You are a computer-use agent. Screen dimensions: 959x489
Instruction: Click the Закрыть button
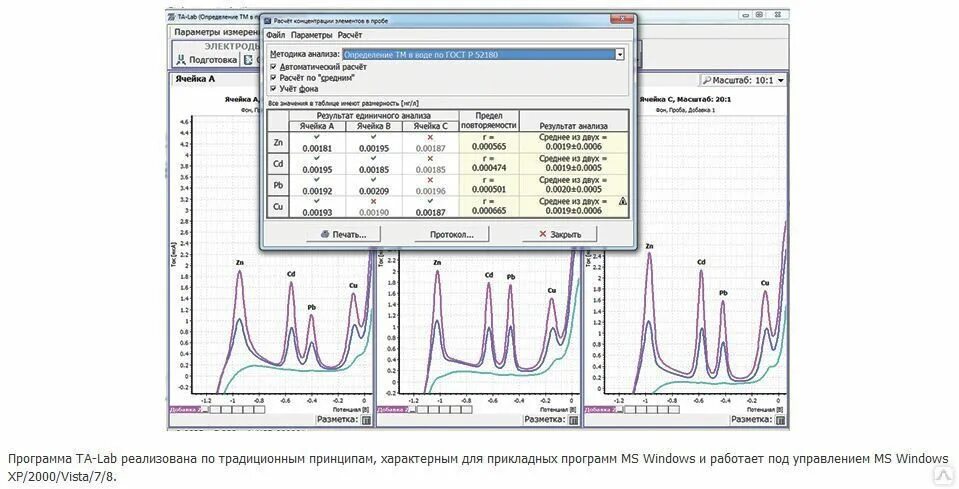[x=560, y=234]
